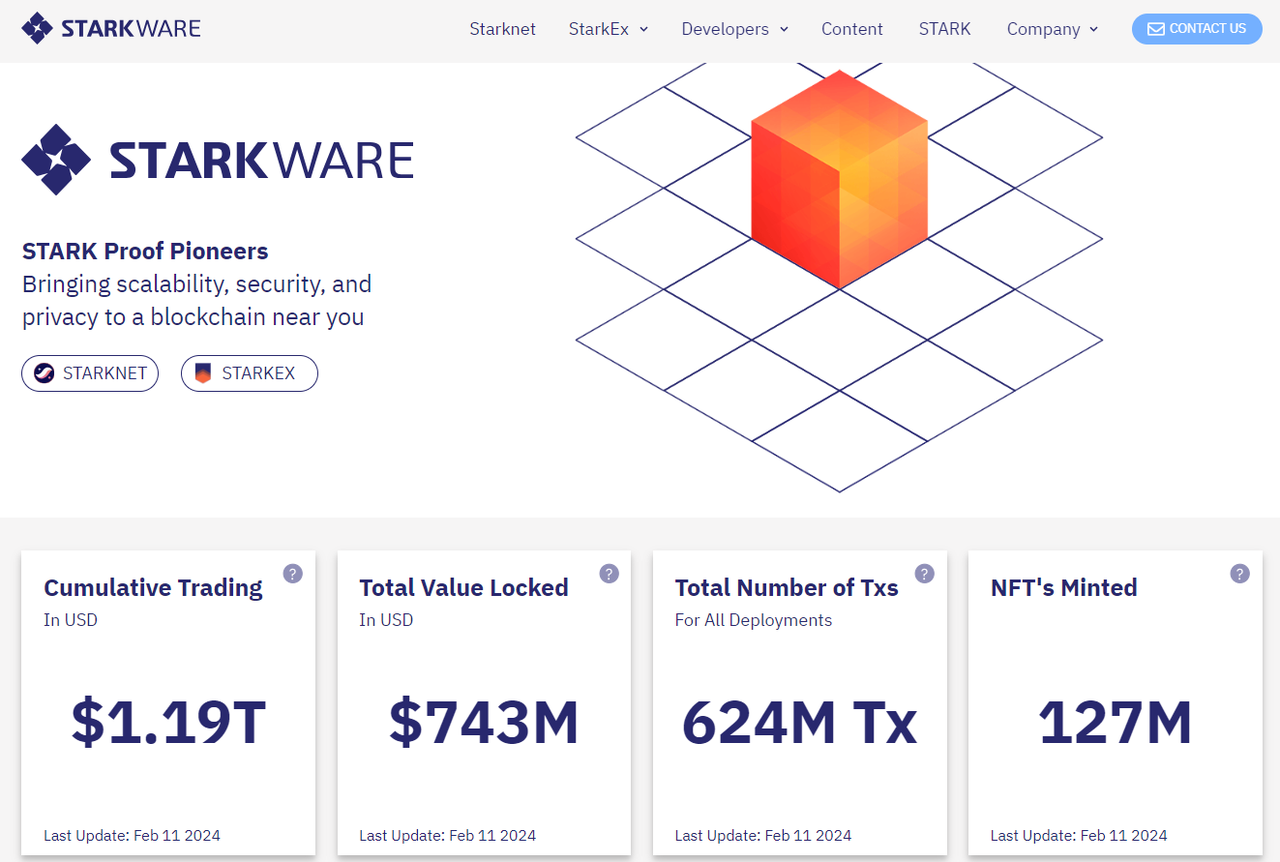Click the STARKEX pill button
The width and height of the screenshot is (1280, 862).
(x=249, y=374)
